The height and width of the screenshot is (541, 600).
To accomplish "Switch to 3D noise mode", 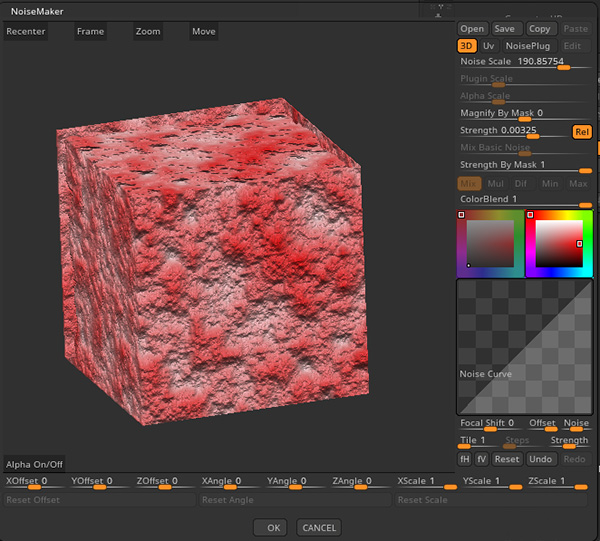I will pos(467,46).
